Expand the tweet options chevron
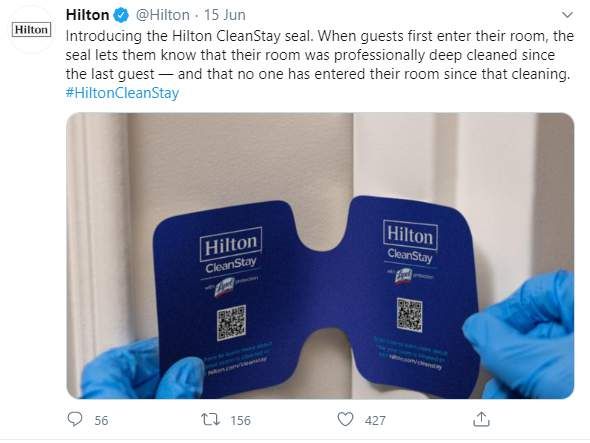 [x=567, y=15]
